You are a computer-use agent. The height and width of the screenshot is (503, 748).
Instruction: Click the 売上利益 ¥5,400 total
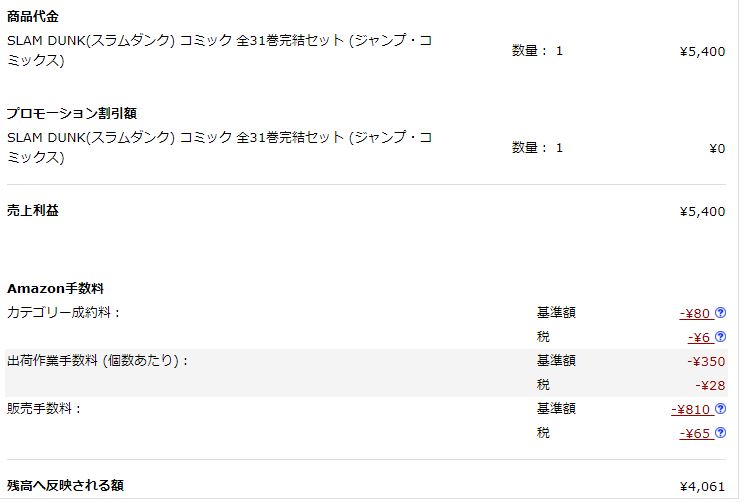[x=702, y=212]
